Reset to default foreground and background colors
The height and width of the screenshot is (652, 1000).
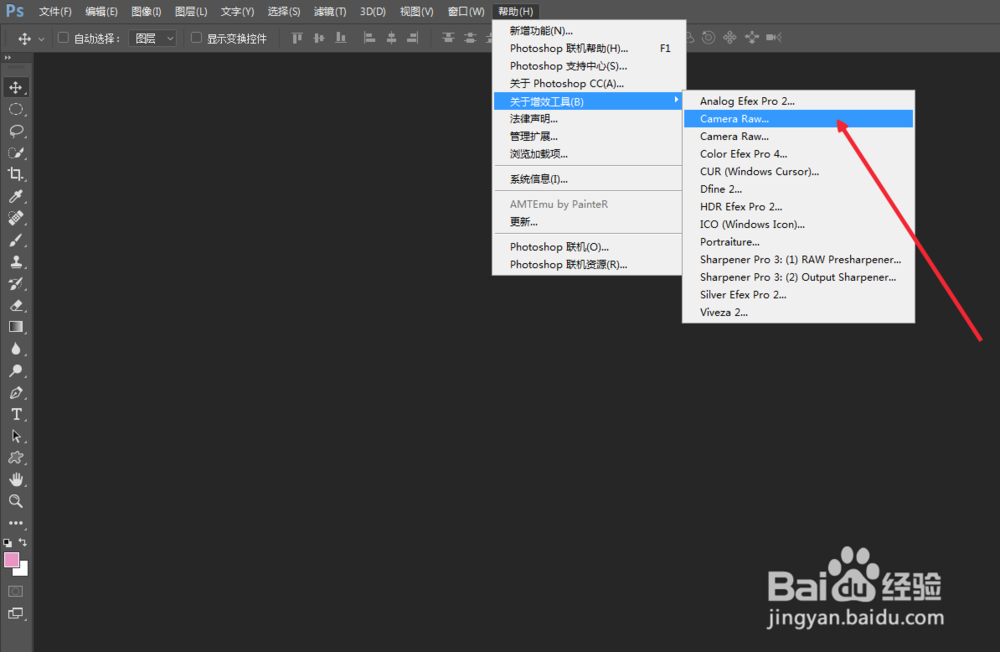click(8, 543)
